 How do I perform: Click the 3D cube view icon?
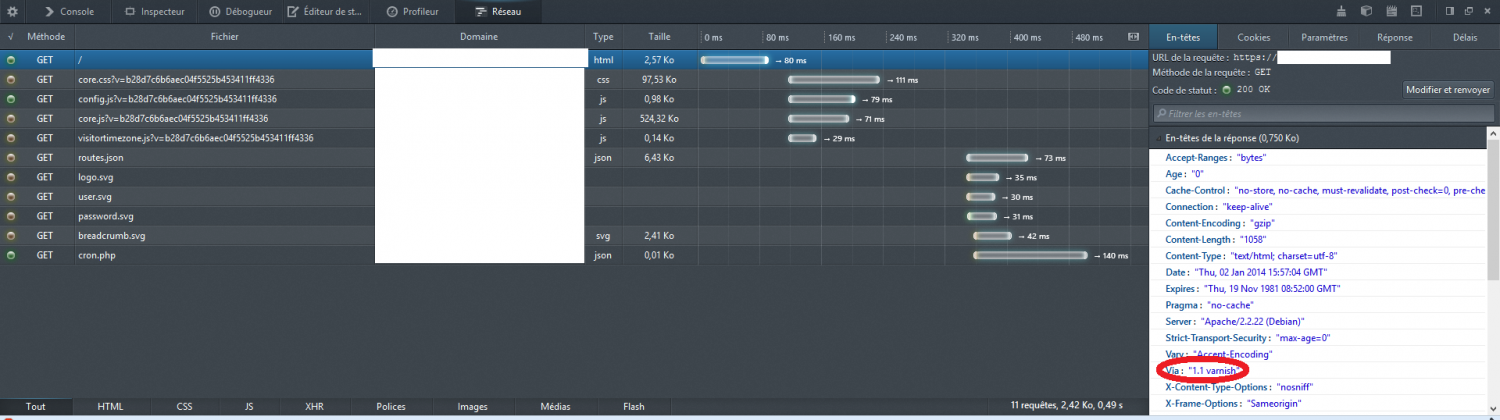point(1365,12)
